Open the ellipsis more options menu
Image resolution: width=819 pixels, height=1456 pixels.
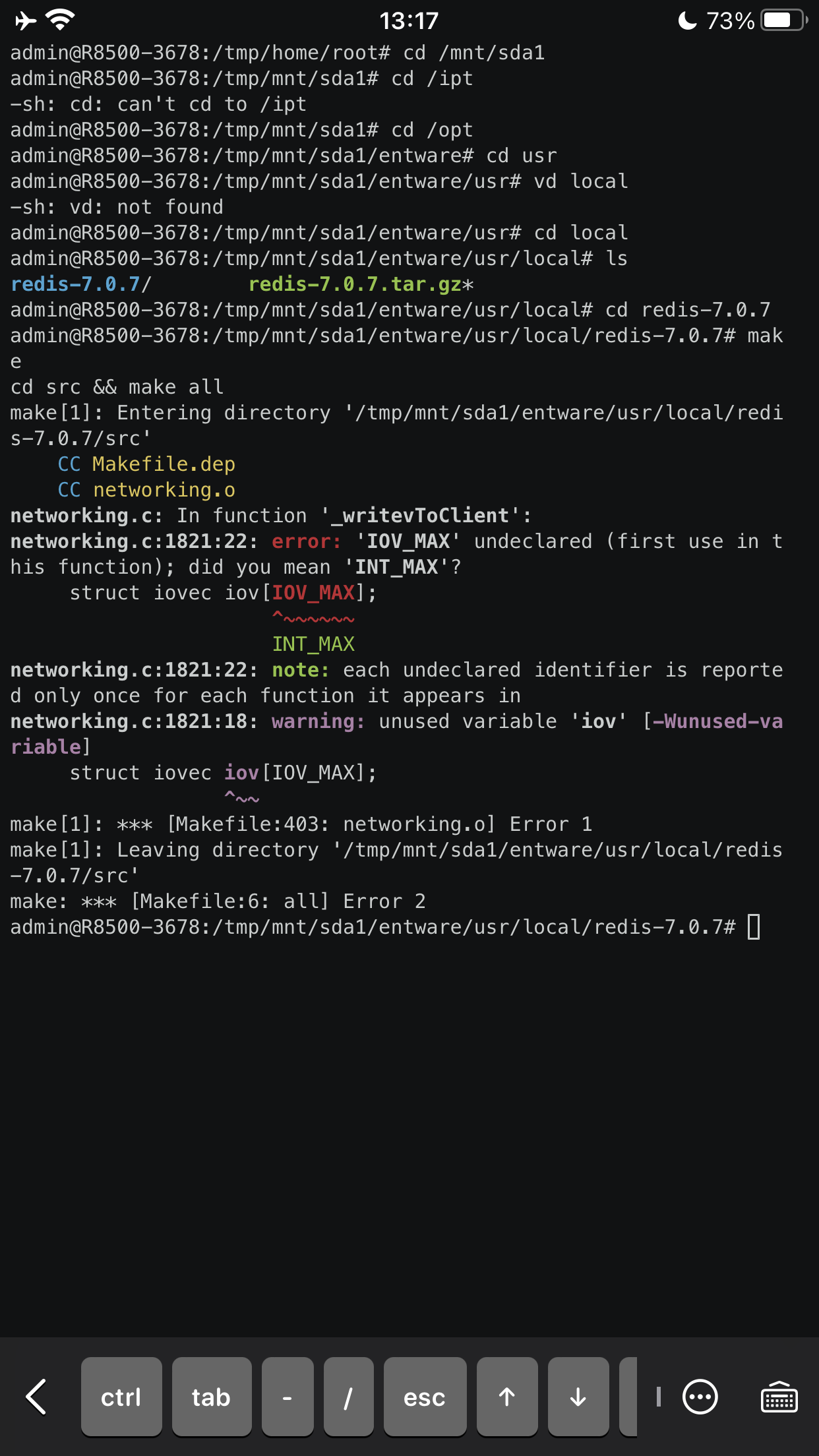tap(700, 1397)
